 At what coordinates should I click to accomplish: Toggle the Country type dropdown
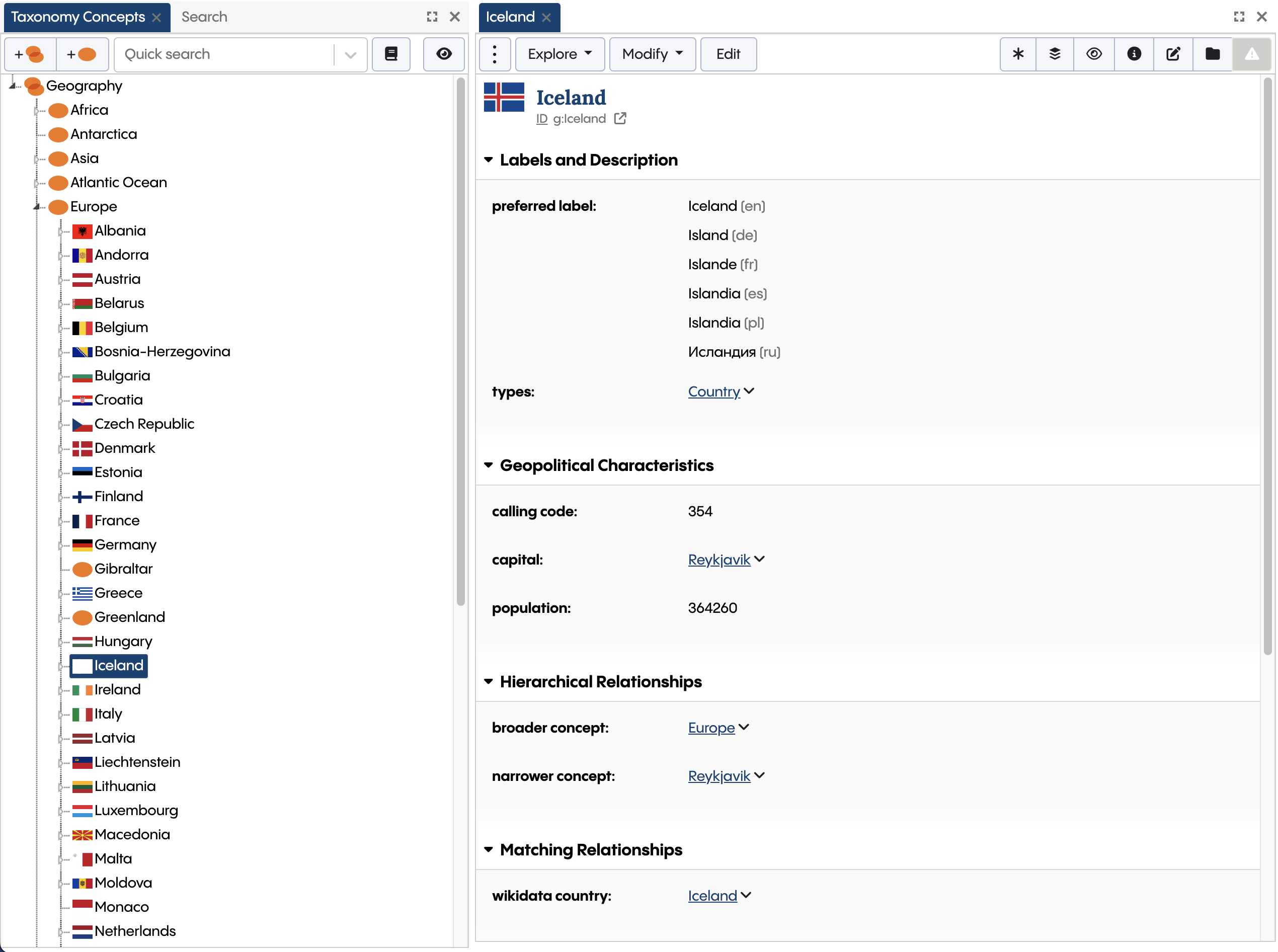pyautogui.click(x=750, y=390)
